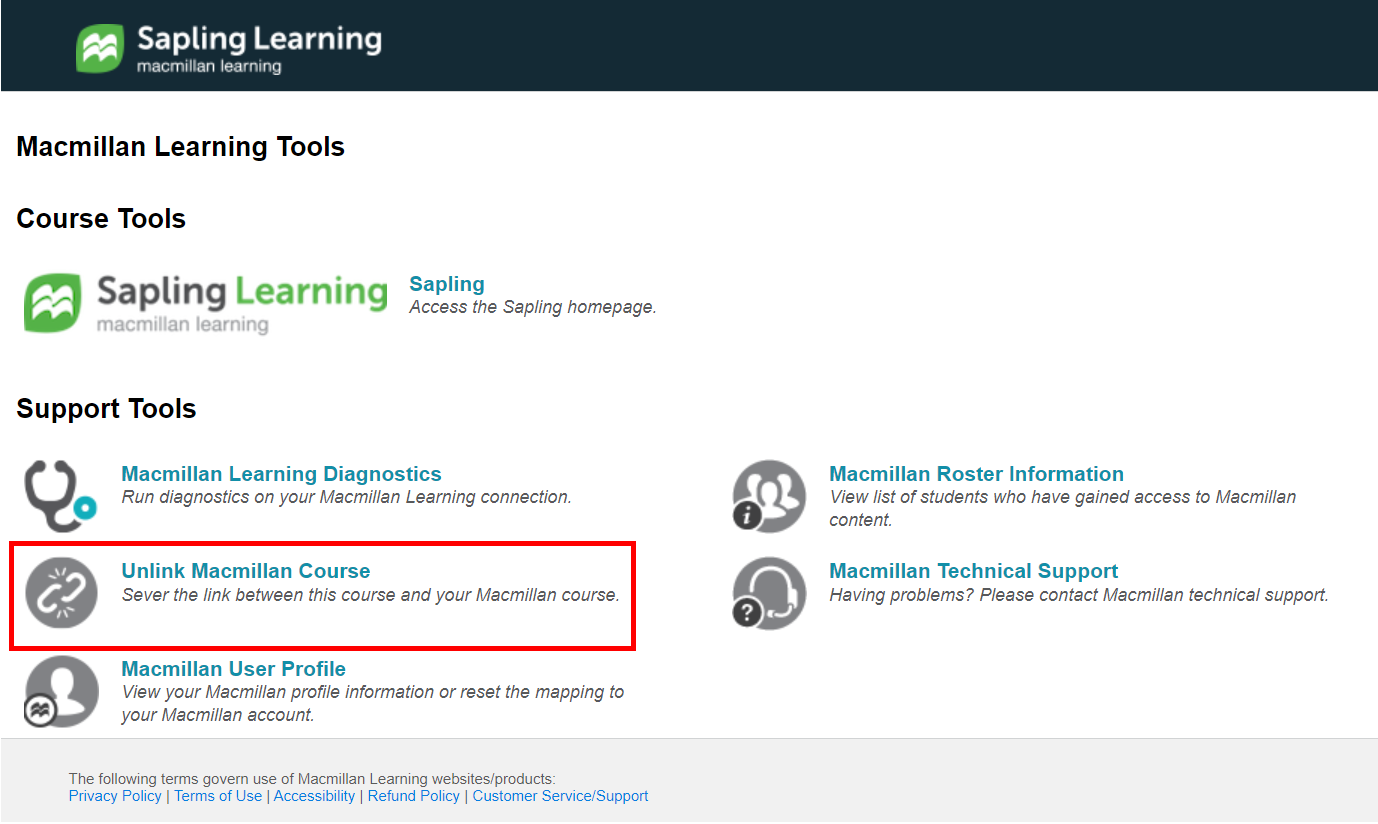This screenshot has width=1378, height=824.
Task: Contact Macmillan Technical Support
Action: pyautogui.click(x=973, y=570)
